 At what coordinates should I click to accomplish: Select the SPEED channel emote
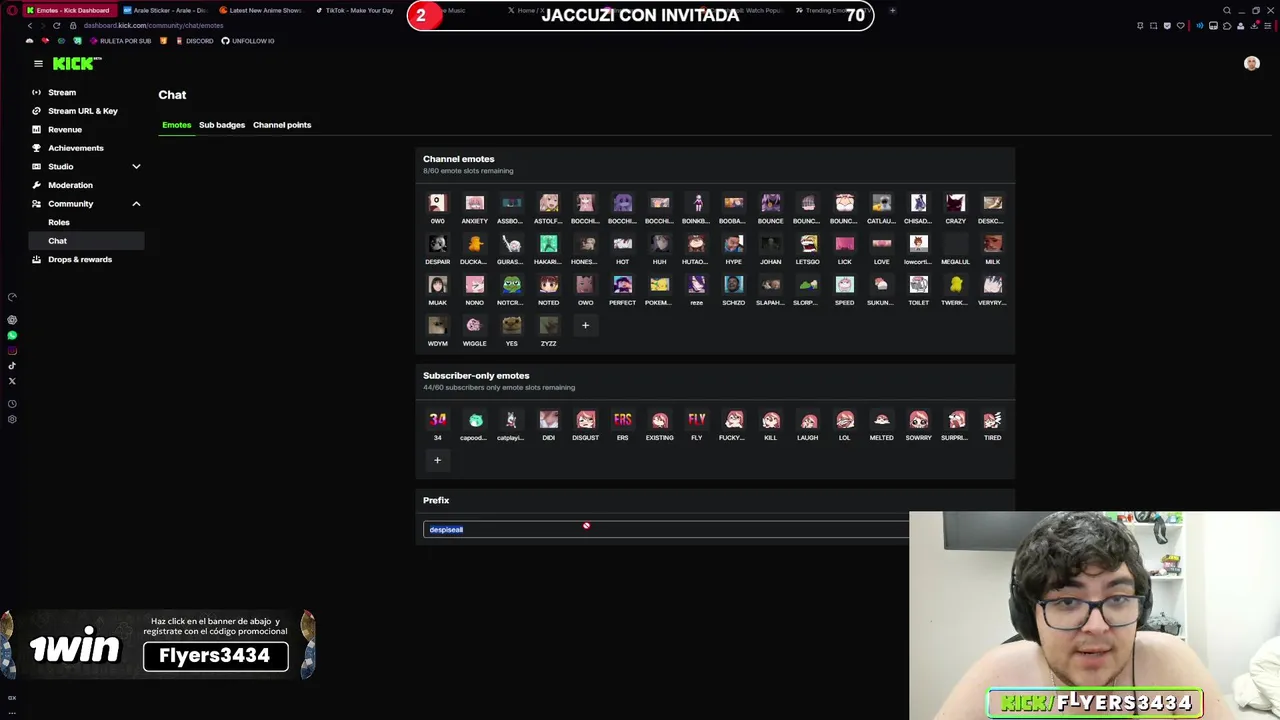tap(844, 291)
